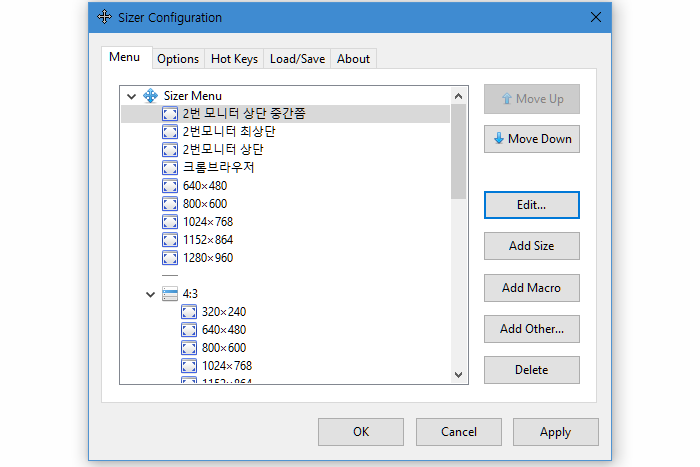Click size icon beside 640×480 under 4:3
700x467 pixels.
[189, 330]
